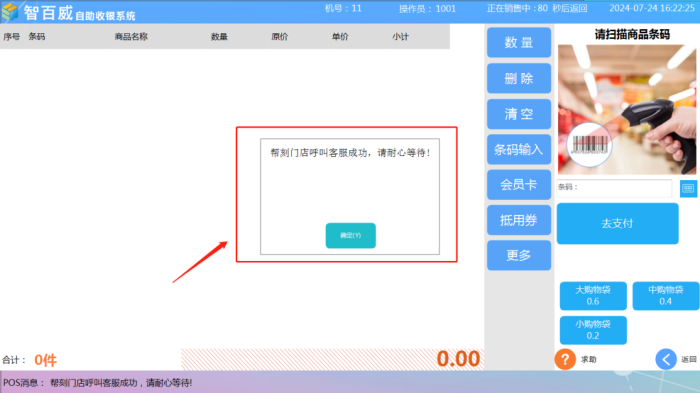
Task: Add a 中购物袋 0.4 bag
Action: pyautogui.click(x=666, y=296)
